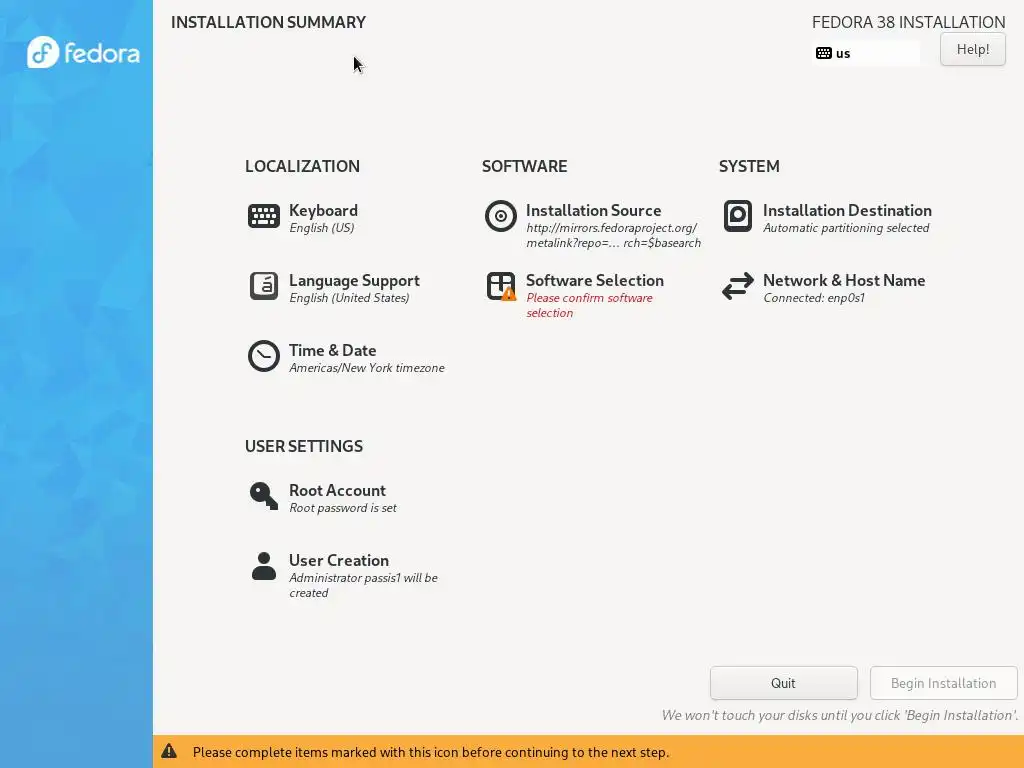Screen dimensions: 1024x768
Task: Click the Keyboard layout icon
Action: coord(264,216)
